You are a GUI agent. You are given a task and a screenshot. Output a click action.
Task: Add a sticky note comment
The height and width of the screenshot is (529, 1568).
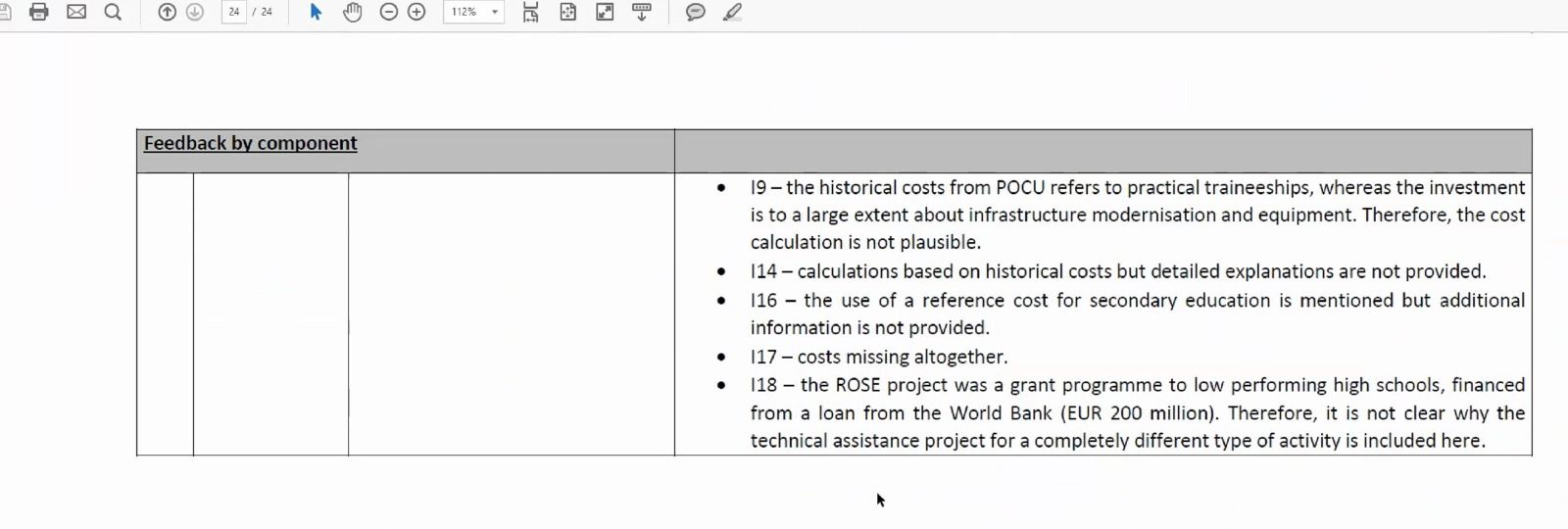pos(696,12)
